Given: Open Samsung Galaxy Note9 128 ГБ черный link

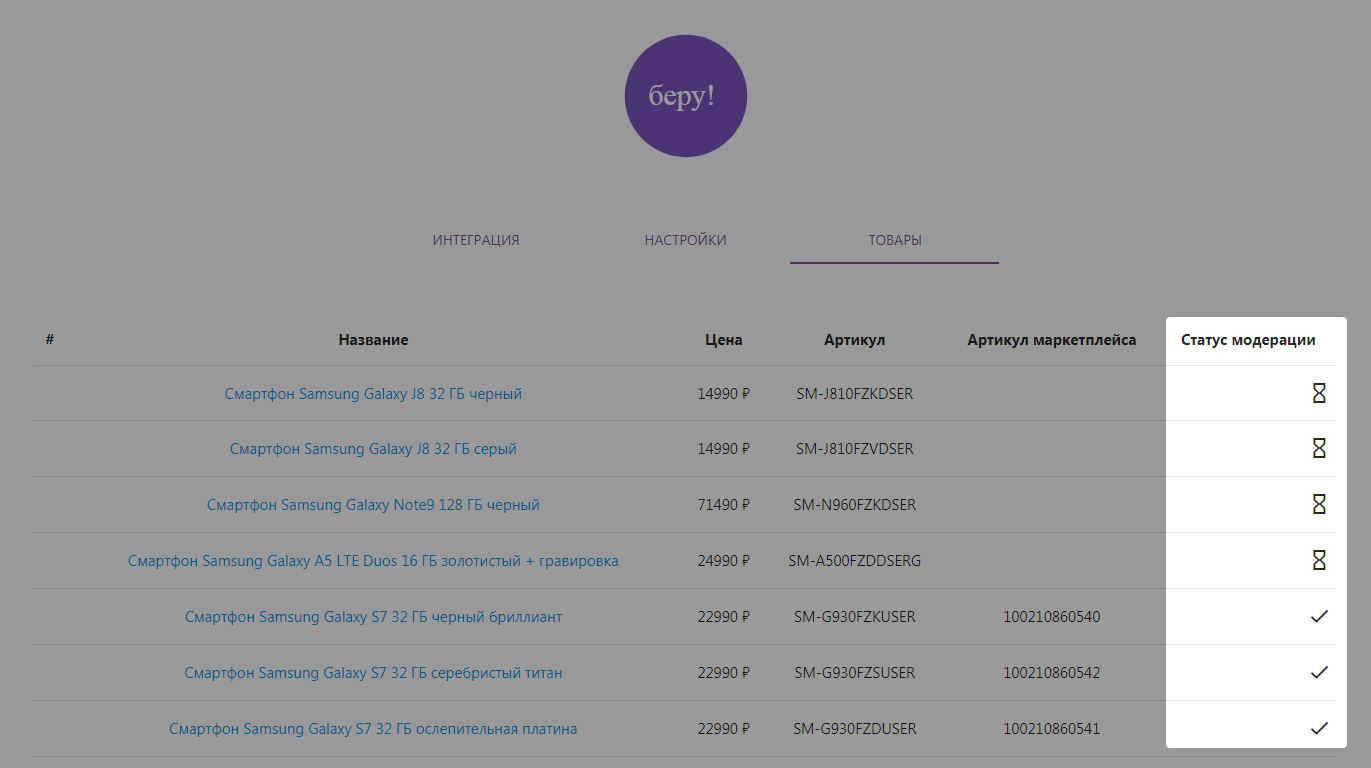Looking at the screenshot, I should pyautogui.click(x=373, y=505).
